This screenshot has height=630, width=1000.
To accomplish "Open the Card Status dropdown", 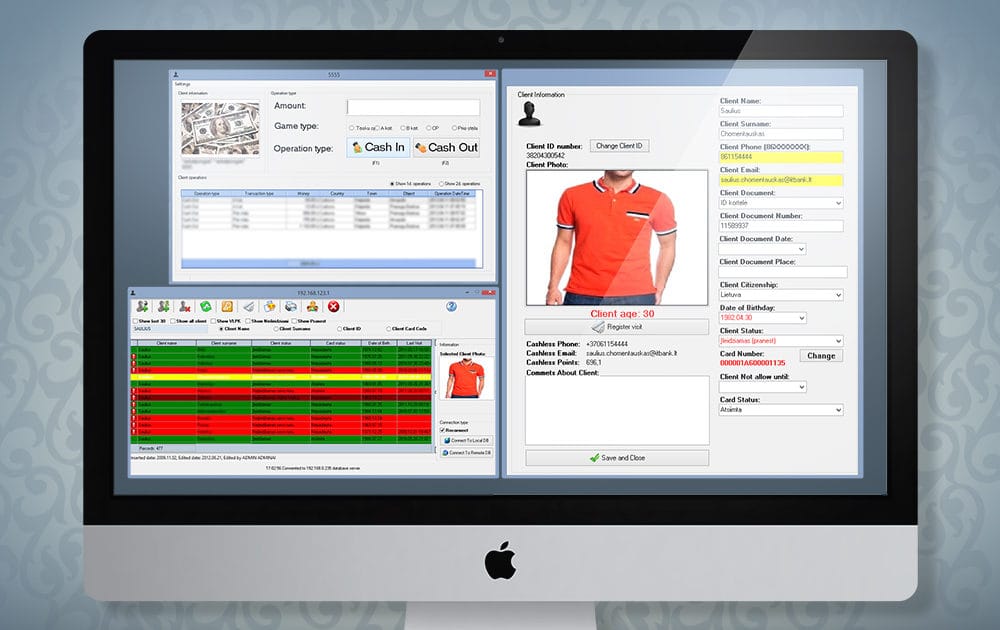I will (x=781, y=409).
